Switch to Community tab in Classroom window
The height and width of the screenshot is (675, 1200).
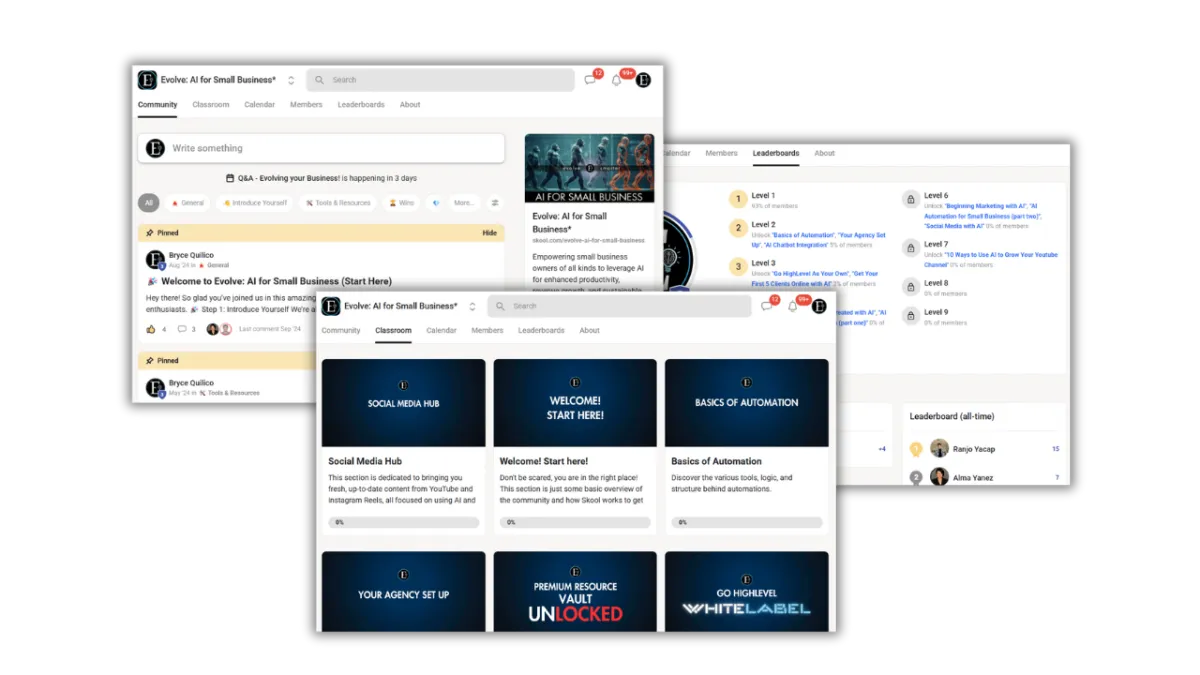[x=341, y=331]
